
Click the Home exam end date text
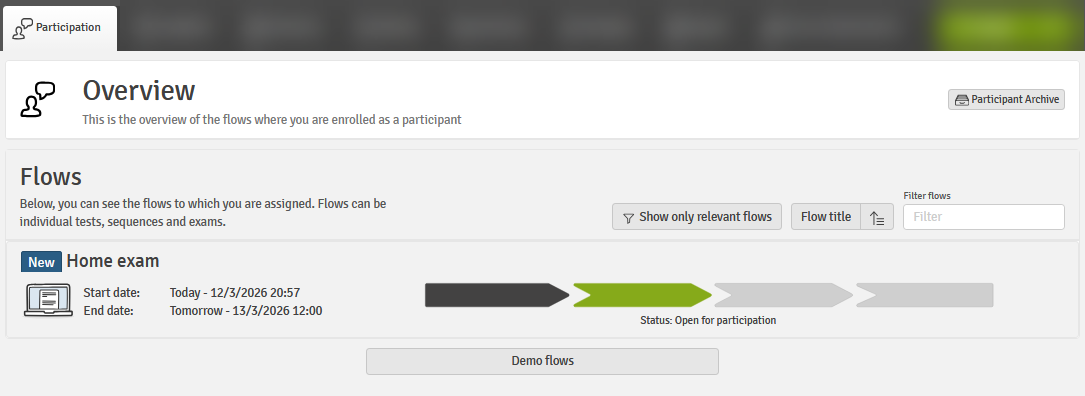[x=246, y=311]
